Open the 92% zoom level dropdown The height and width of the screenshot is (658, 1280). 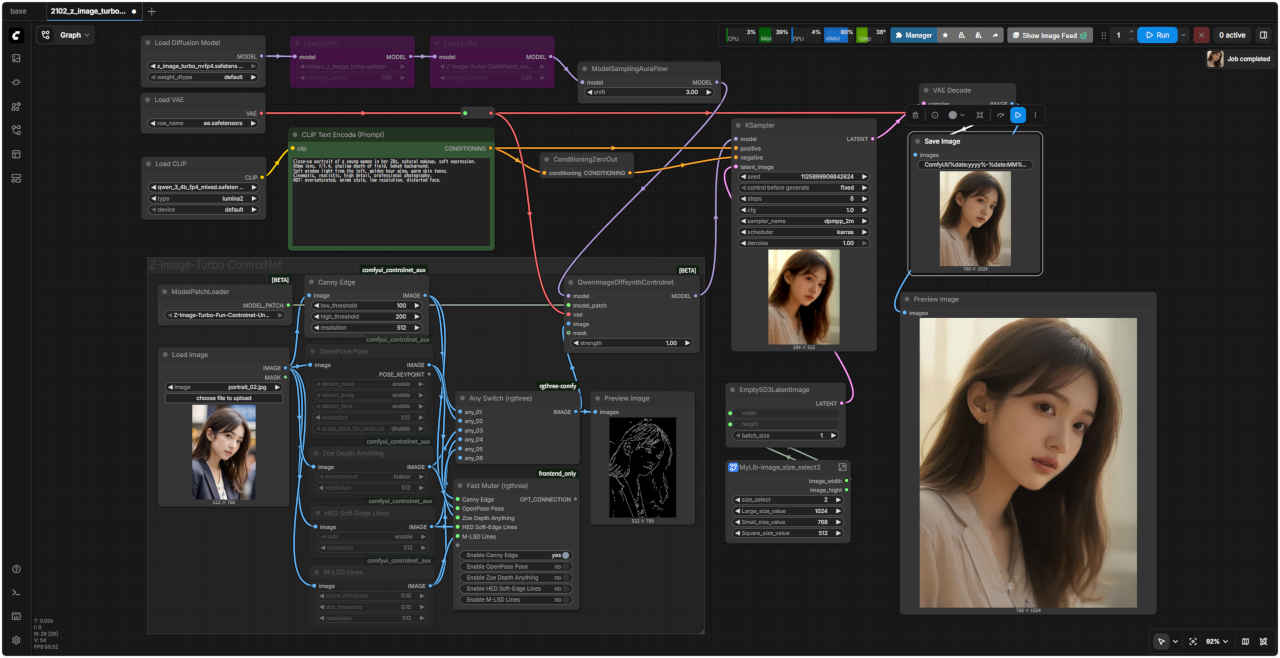pos(1216,641)
